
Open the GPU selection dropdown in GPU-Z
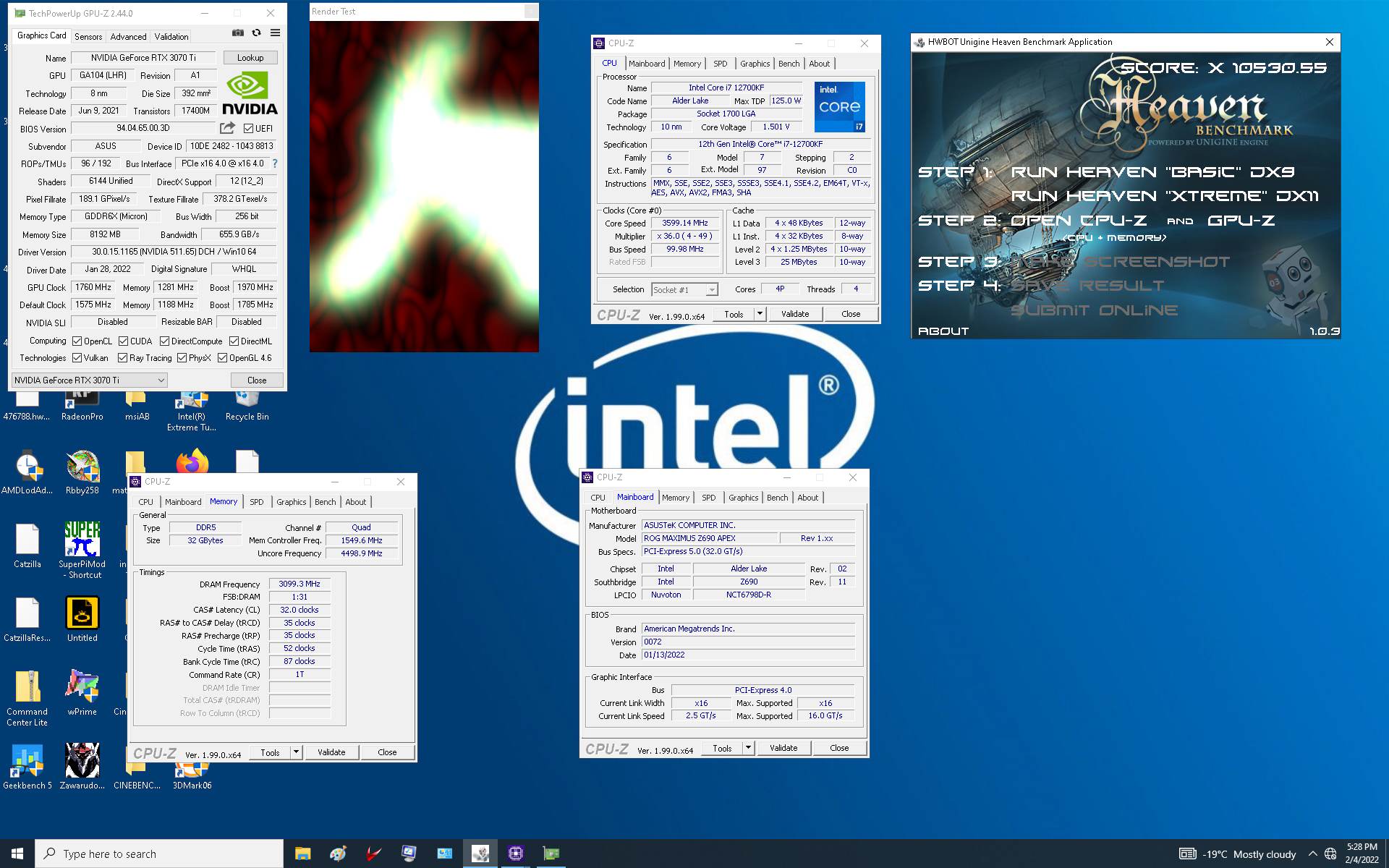point(90,380)
